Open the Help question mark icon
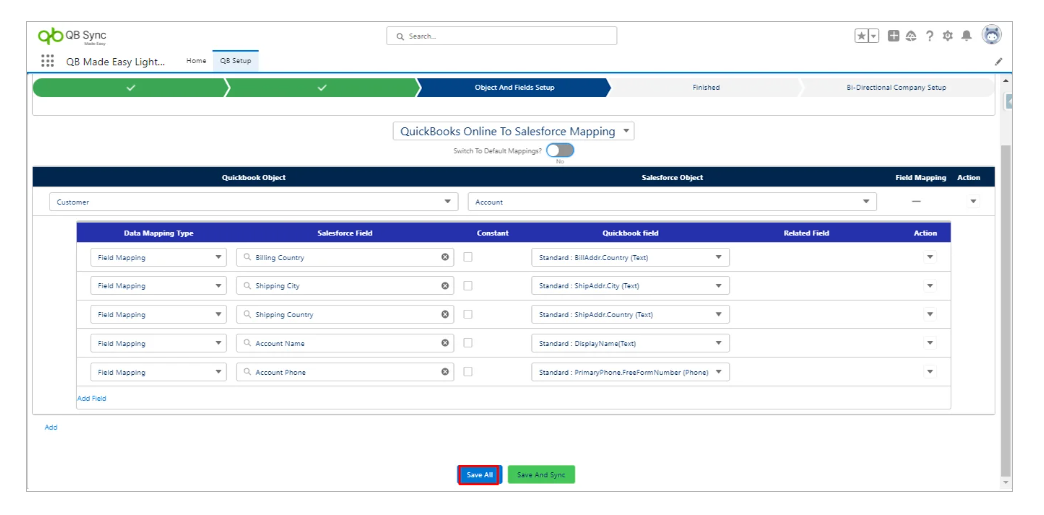The width and height of the screenshot is (1044, 515). [x=929, y=36]
